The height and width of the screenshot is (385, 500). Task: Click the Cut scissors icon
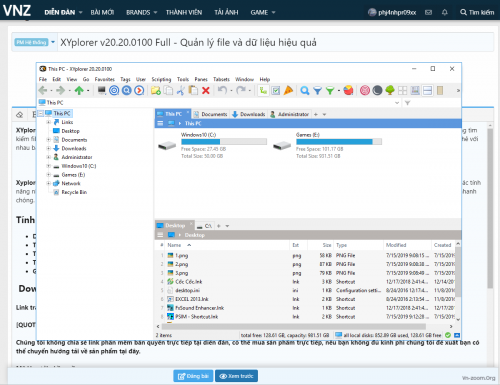click(x=181, y=90)
